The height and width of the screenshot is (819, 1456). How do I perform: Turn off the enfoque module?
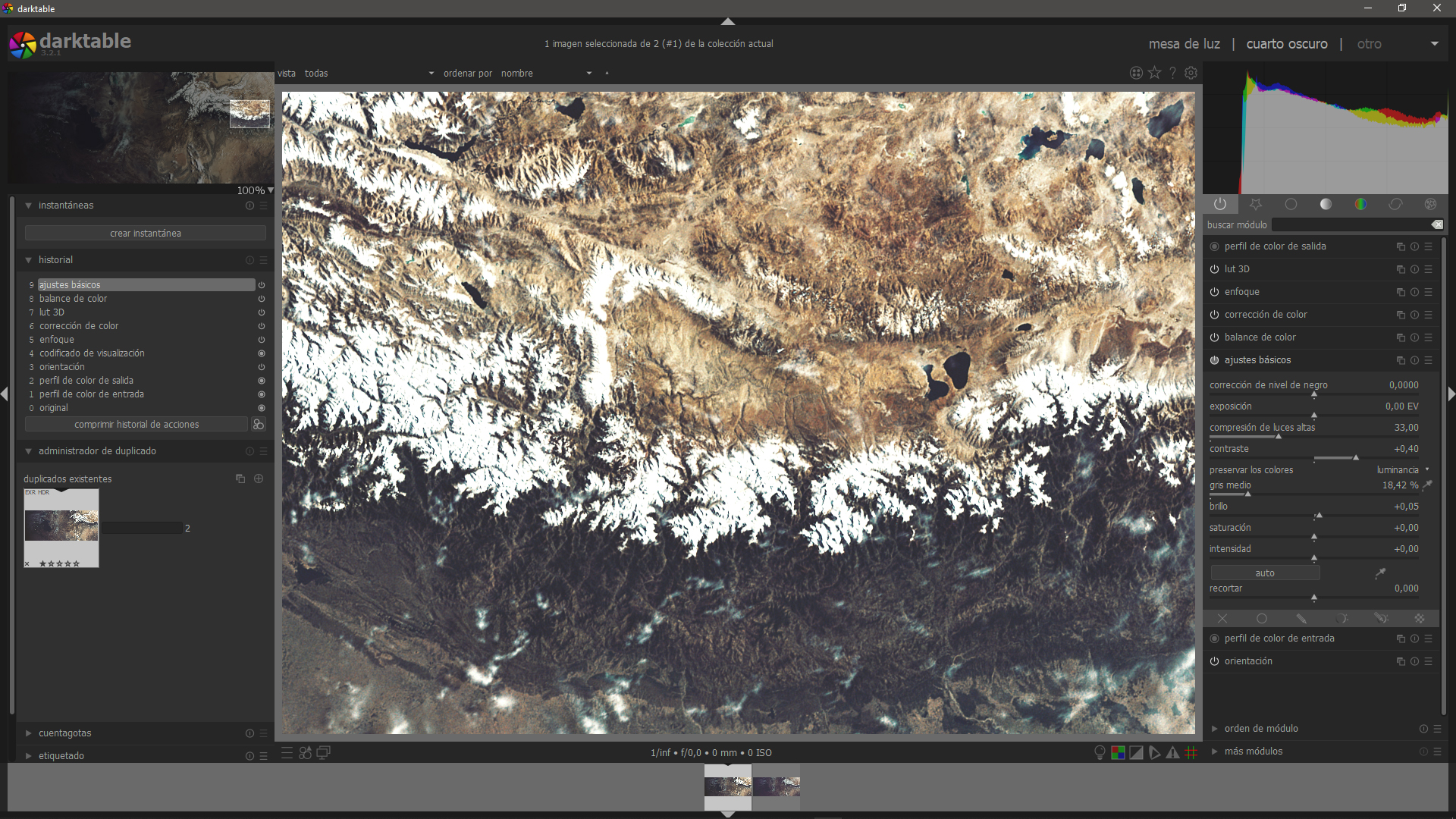(x=1214, y=292)
